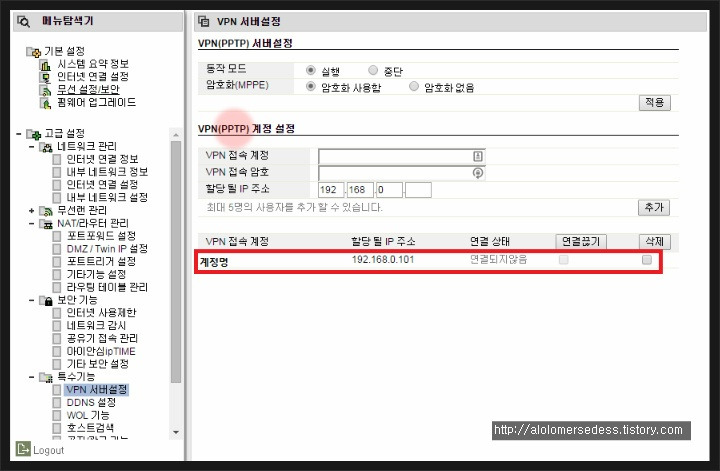The width and height of the screenshot is (720, 471).
Task: Click the last IP address octet field
Action: click(x=418, y=190)
